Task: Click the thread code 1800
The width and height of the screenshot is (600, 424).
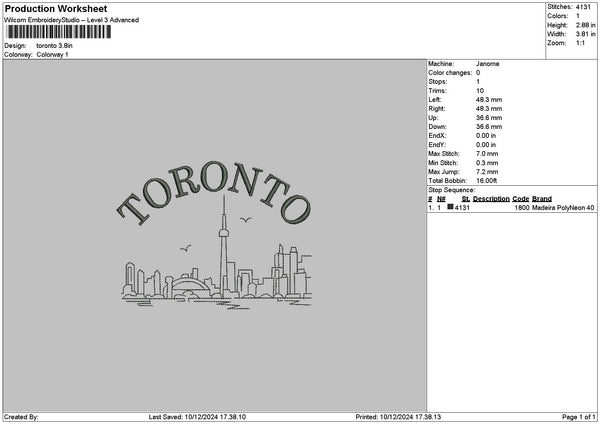Action: [522, 208]
